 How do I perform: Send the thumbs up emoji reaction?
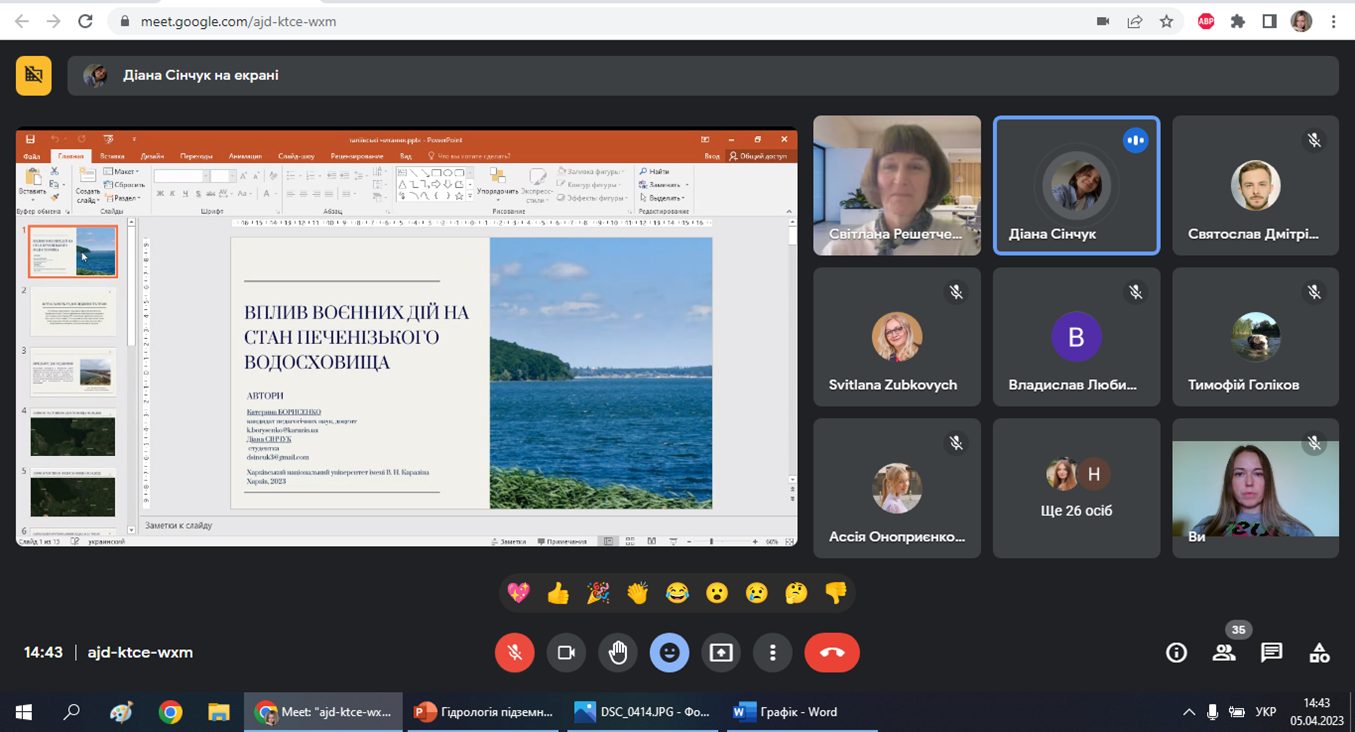[558, 593]
